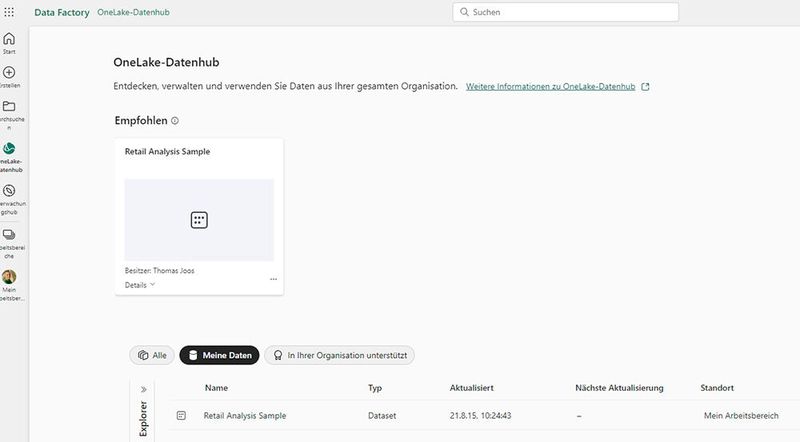
Task: Click external link icon after OneLake-Datenhub link
Action: point(645,87)
